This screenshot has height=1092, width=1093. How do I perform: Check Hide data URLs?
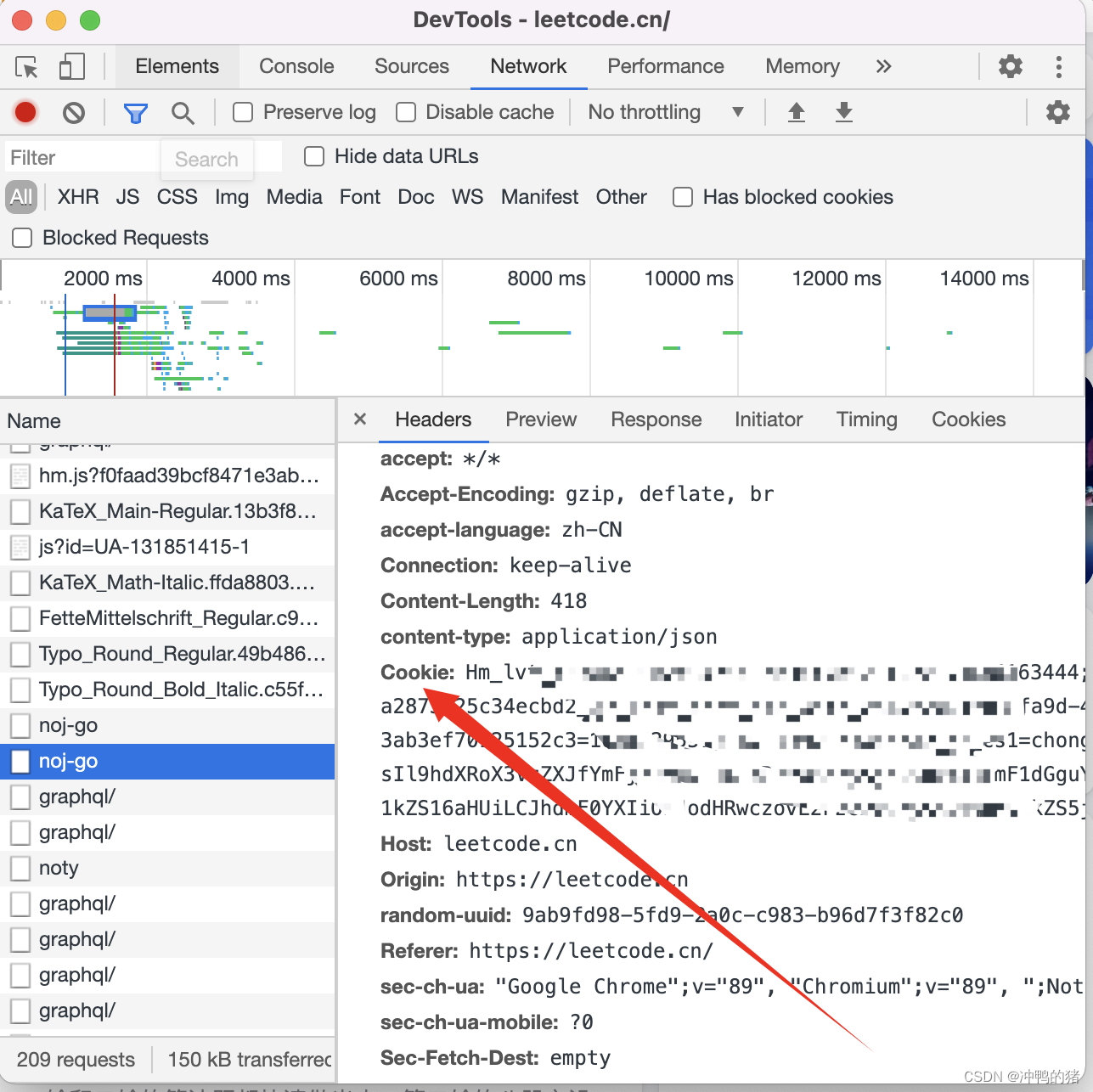click(x=314, y=156)
